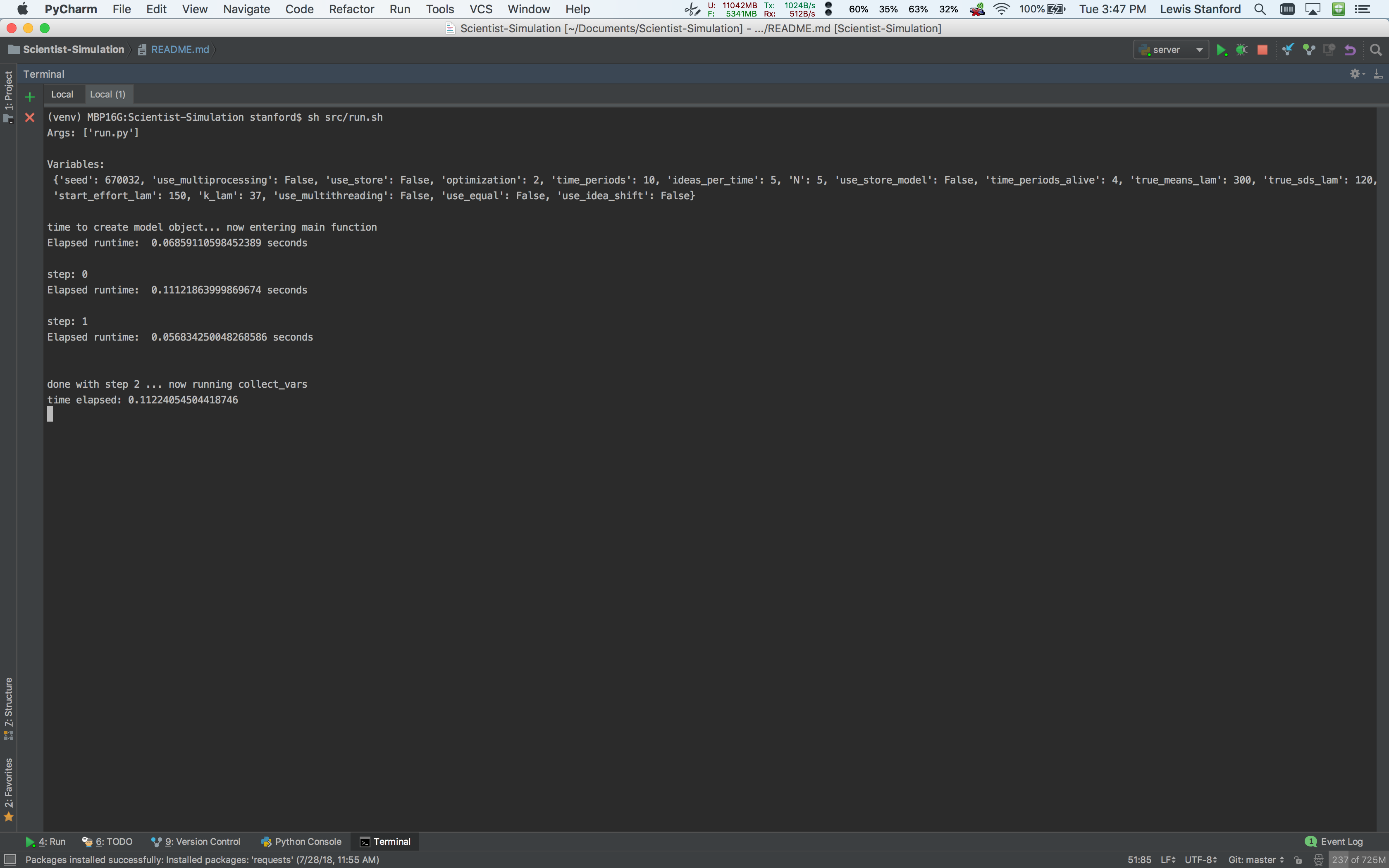Run the server configuration with green play icon
The image size is (1389, 868).
(1221, 50)
